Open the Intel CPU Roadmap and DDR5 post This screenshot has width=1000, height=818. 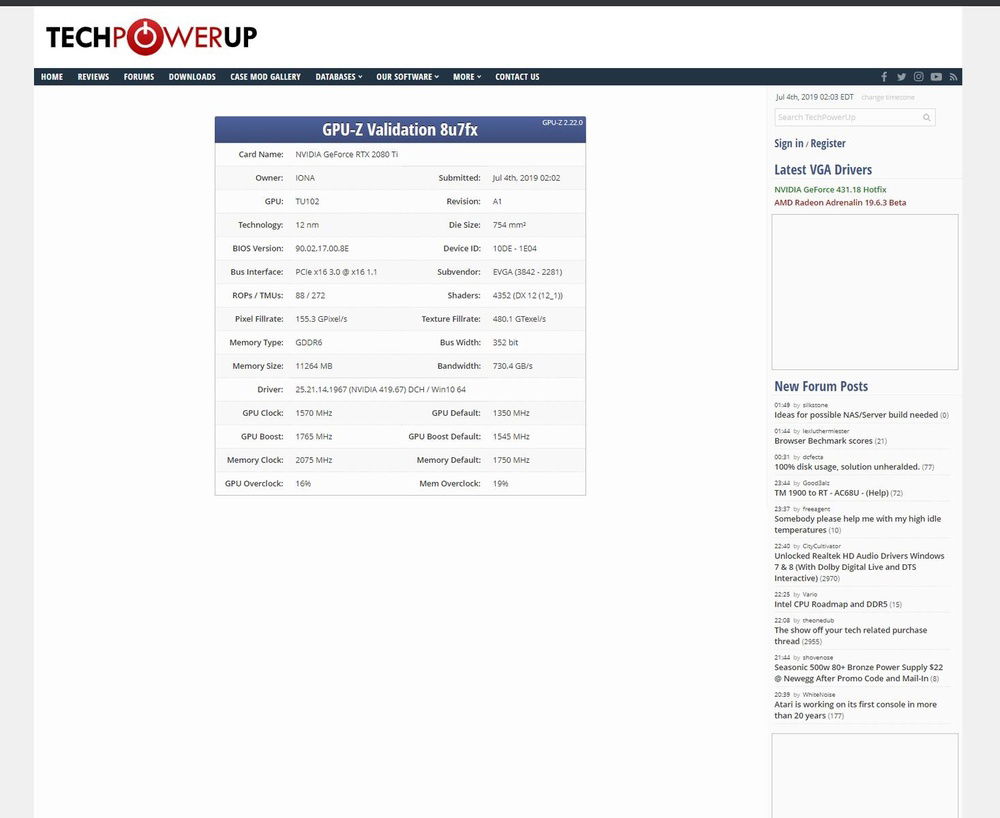pos(830,604)
